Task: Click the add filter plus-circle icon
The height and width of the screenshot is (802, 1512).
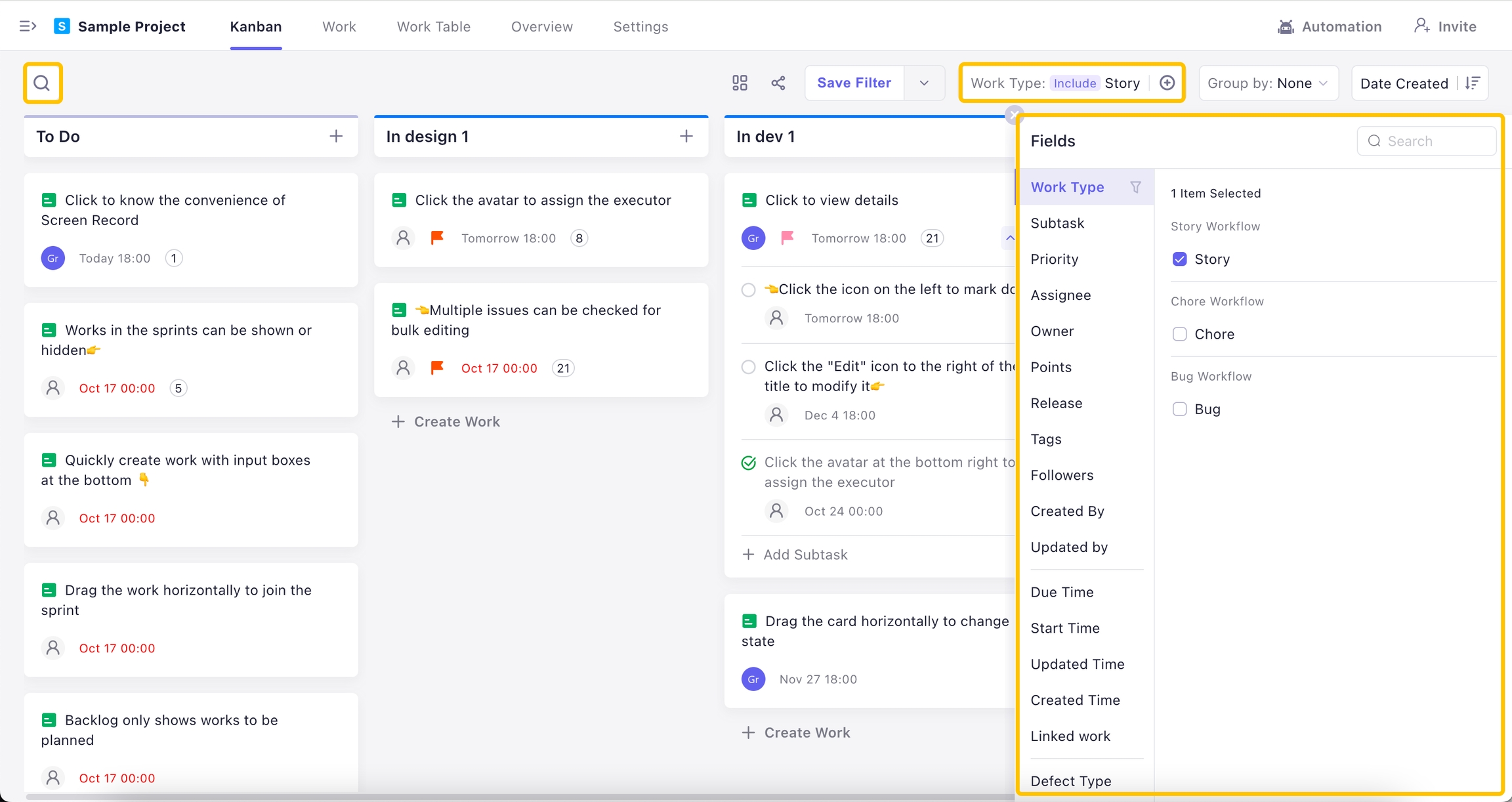Action: 1167,83
